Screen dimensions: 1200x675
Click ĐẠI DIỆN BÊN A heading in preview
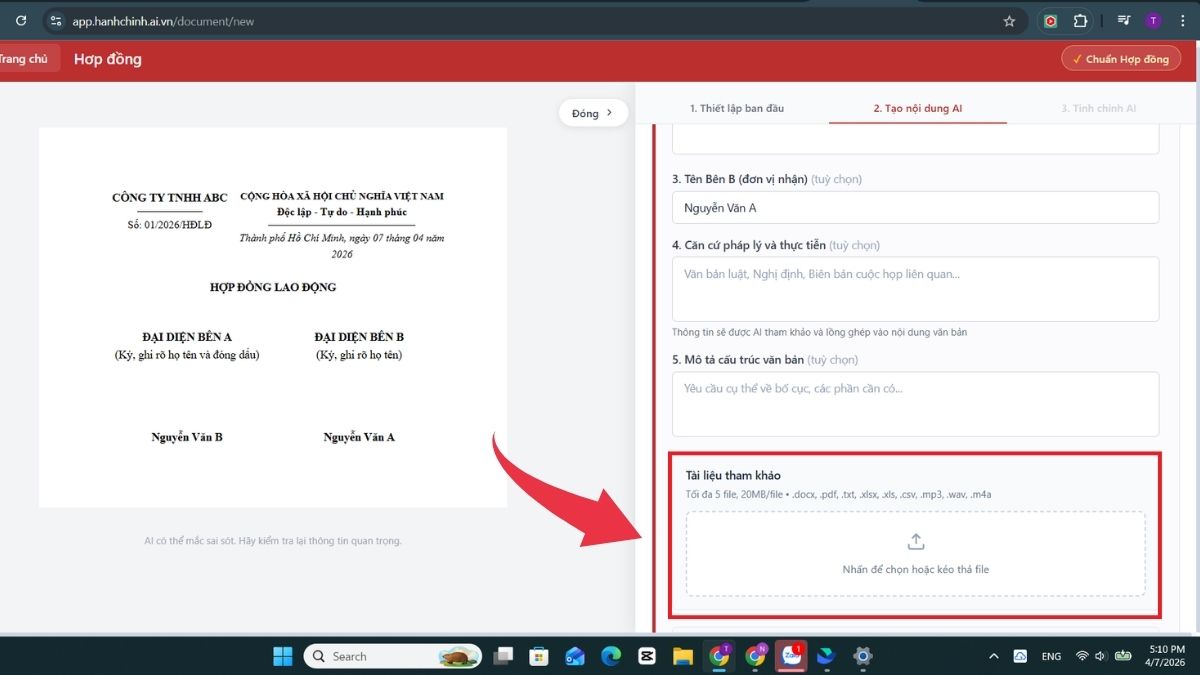187,337
